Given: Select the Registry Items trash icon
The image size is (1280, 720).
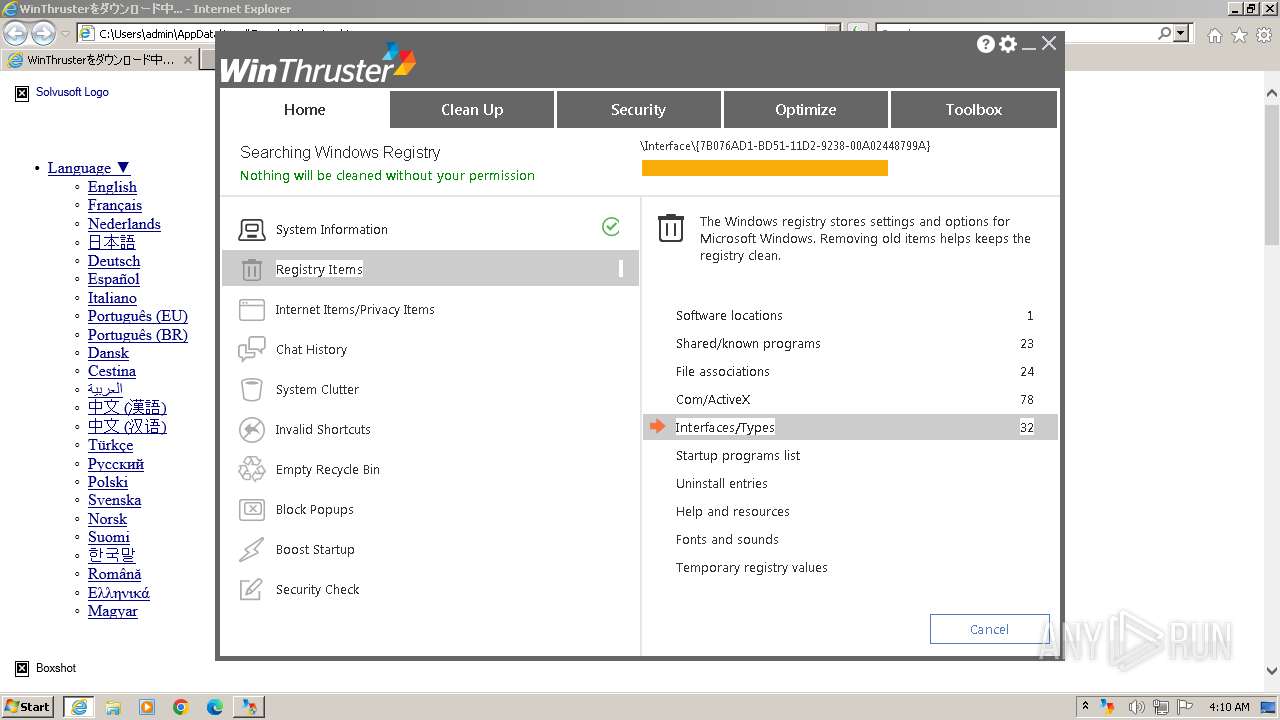Looking at the screenshot, I should pos(252,270).
